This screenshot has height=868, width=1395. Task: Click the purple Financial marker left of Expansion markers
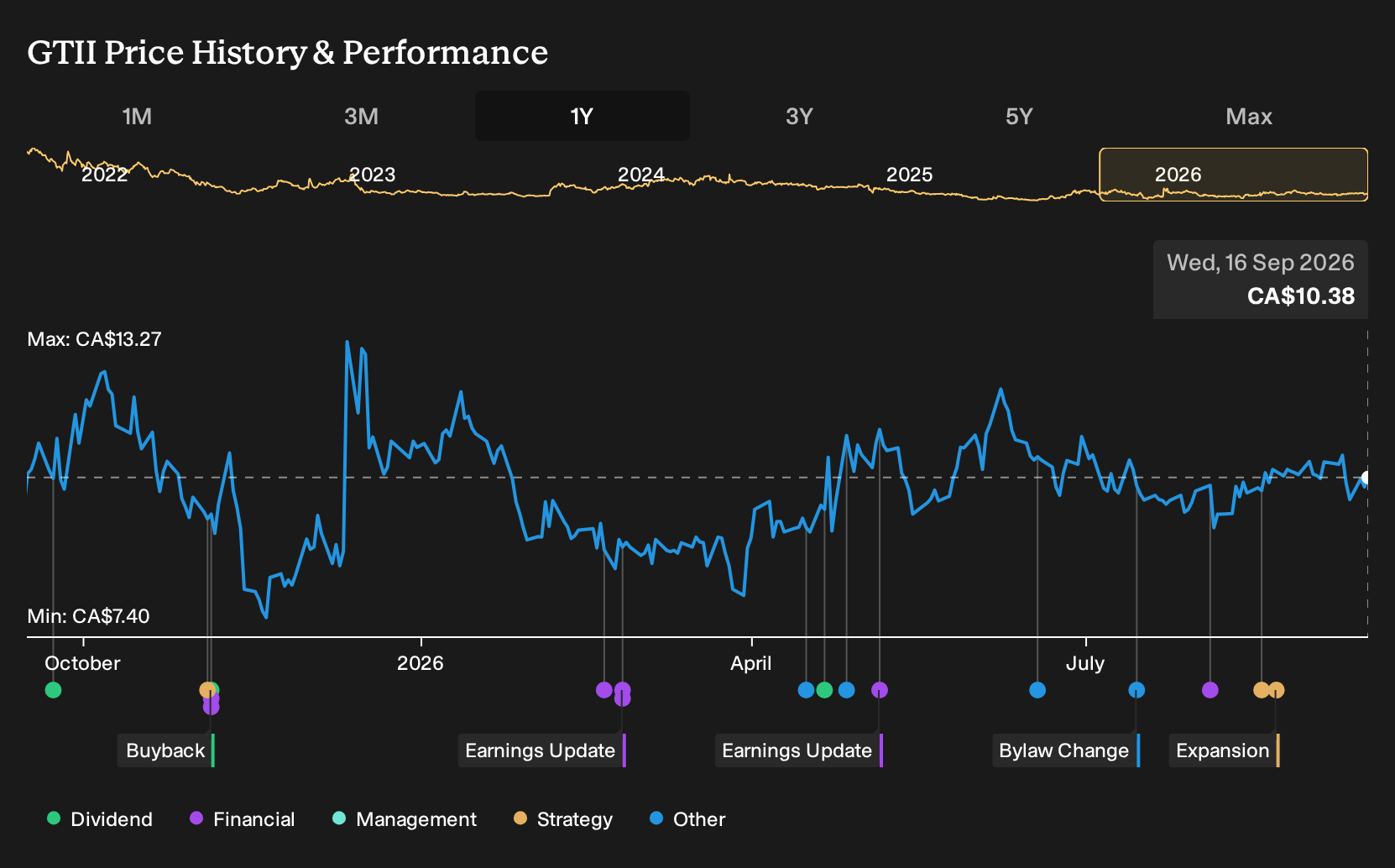coord(1210,690)
